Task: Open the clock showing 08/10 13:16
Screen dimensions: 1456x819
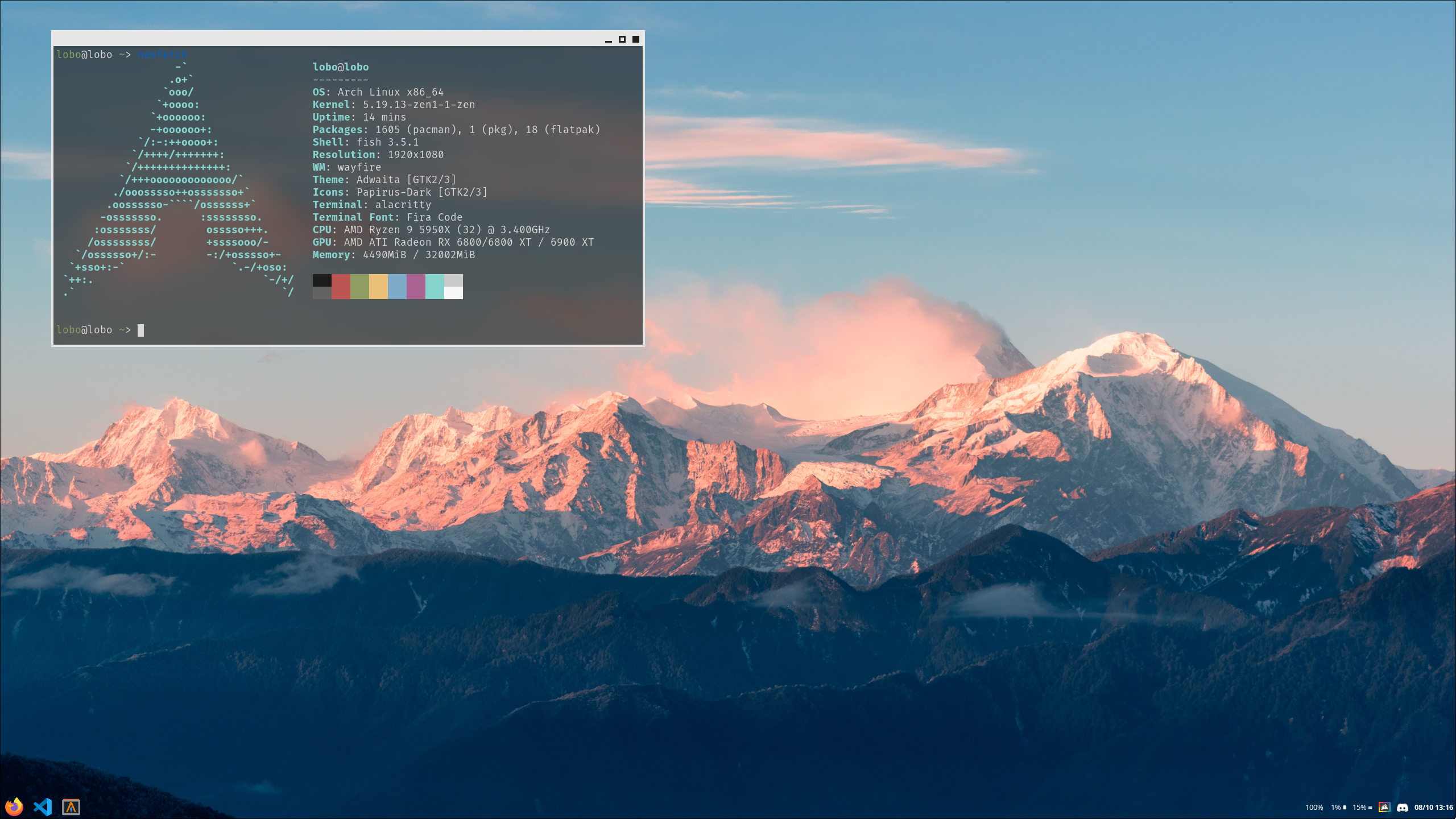Action: [1433, 808]
